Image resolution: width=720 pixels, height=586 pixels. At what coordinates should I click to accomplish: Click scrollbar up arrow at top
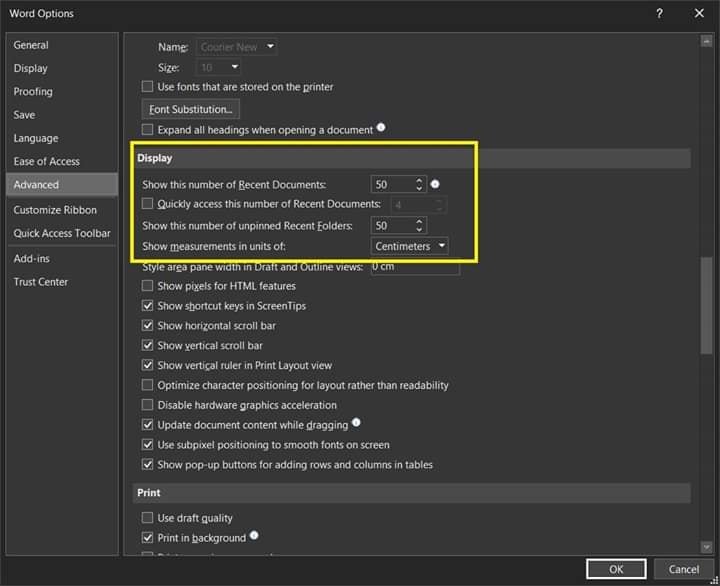click(706, 42)
